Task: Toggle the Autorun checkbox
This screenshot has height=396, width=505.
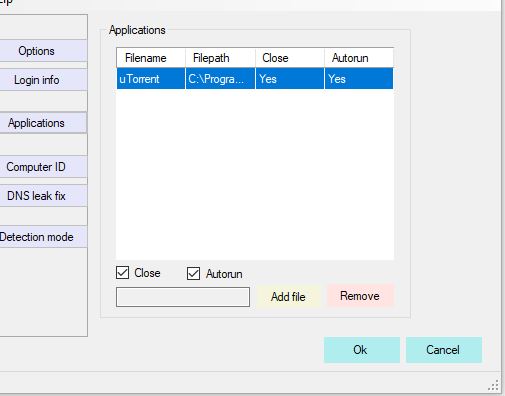Action: click(x=193, y=273)
